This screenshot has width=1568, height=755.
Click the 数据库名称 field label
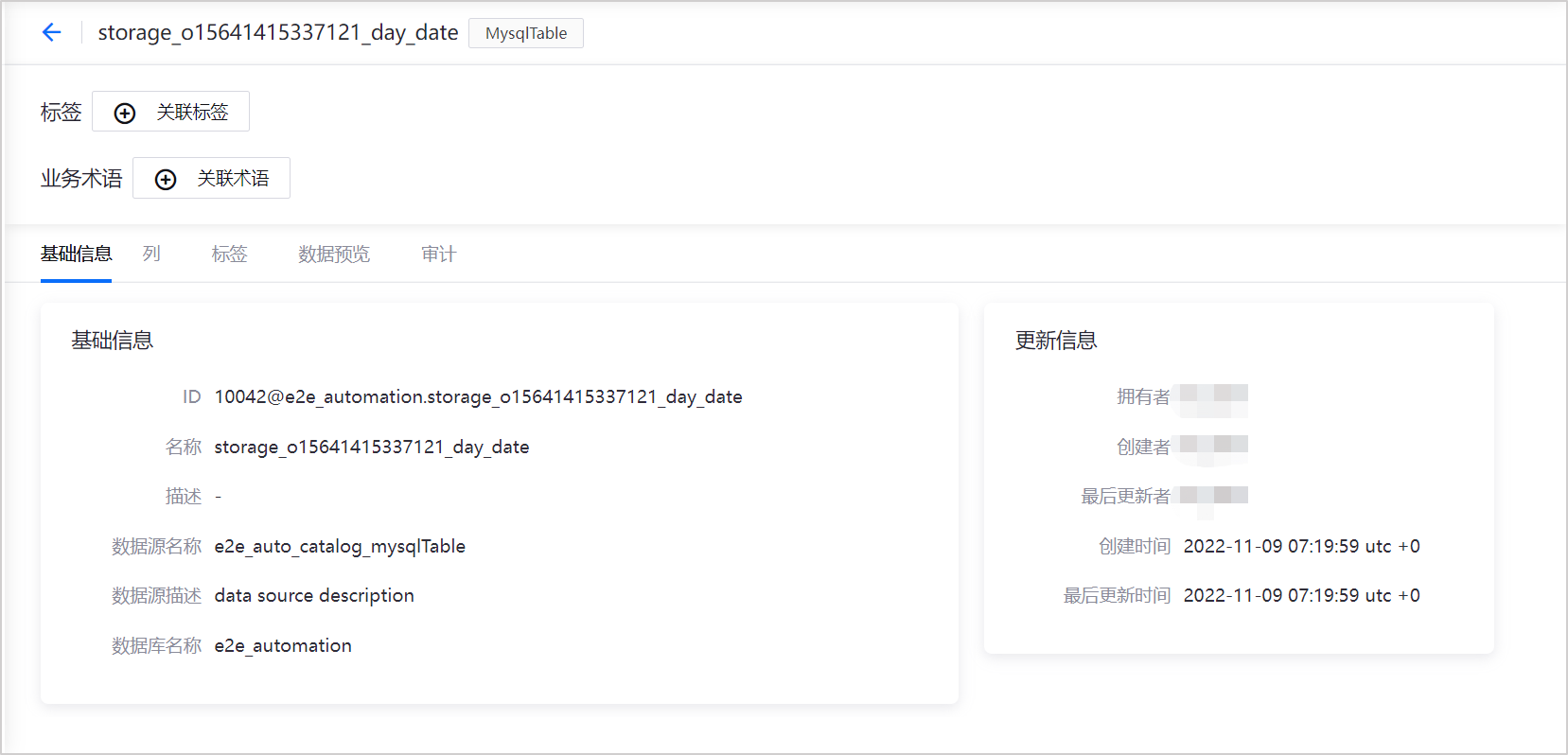pos(156,645)
